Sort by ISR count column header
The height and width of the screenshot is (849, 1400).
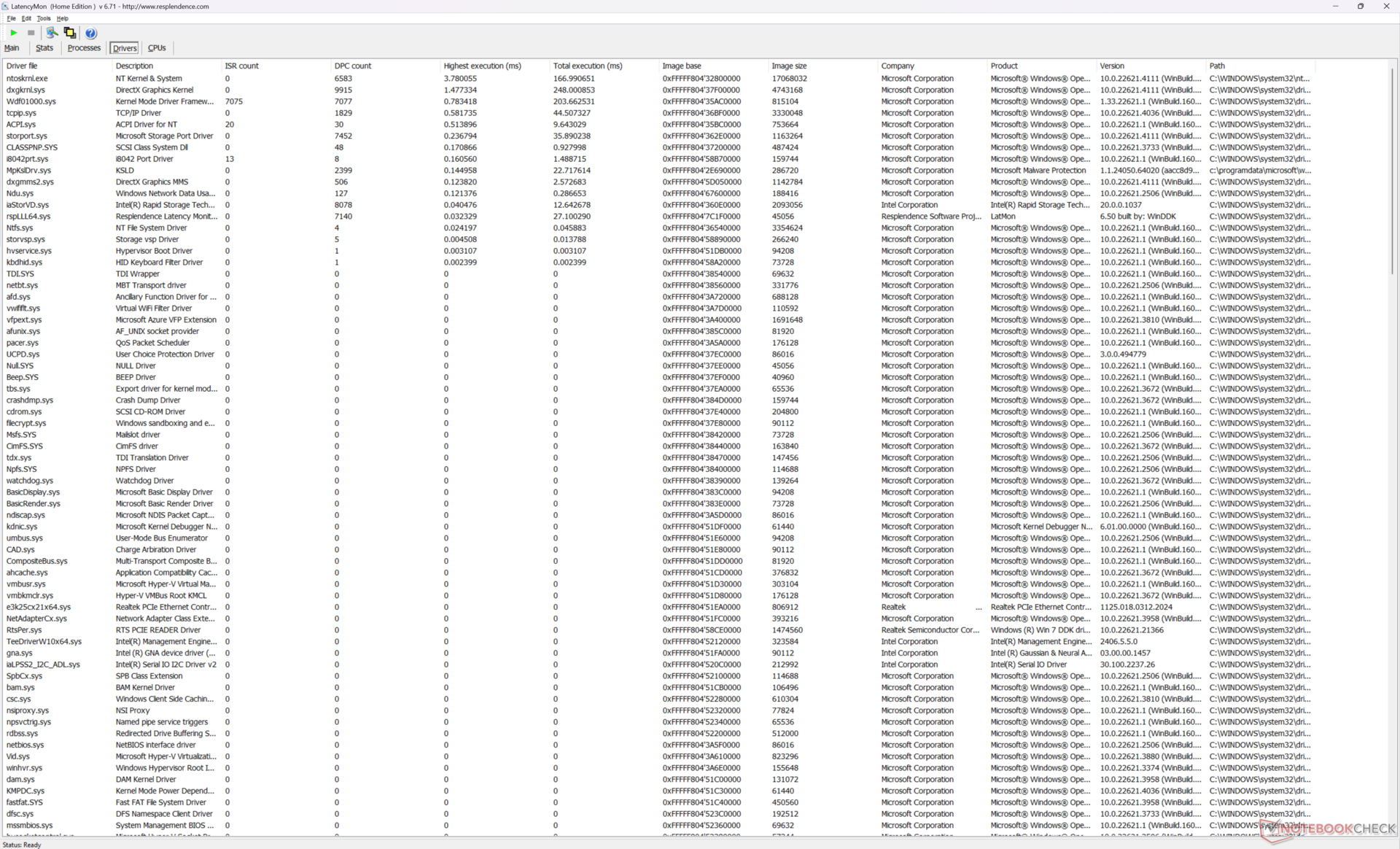[241, 66]
